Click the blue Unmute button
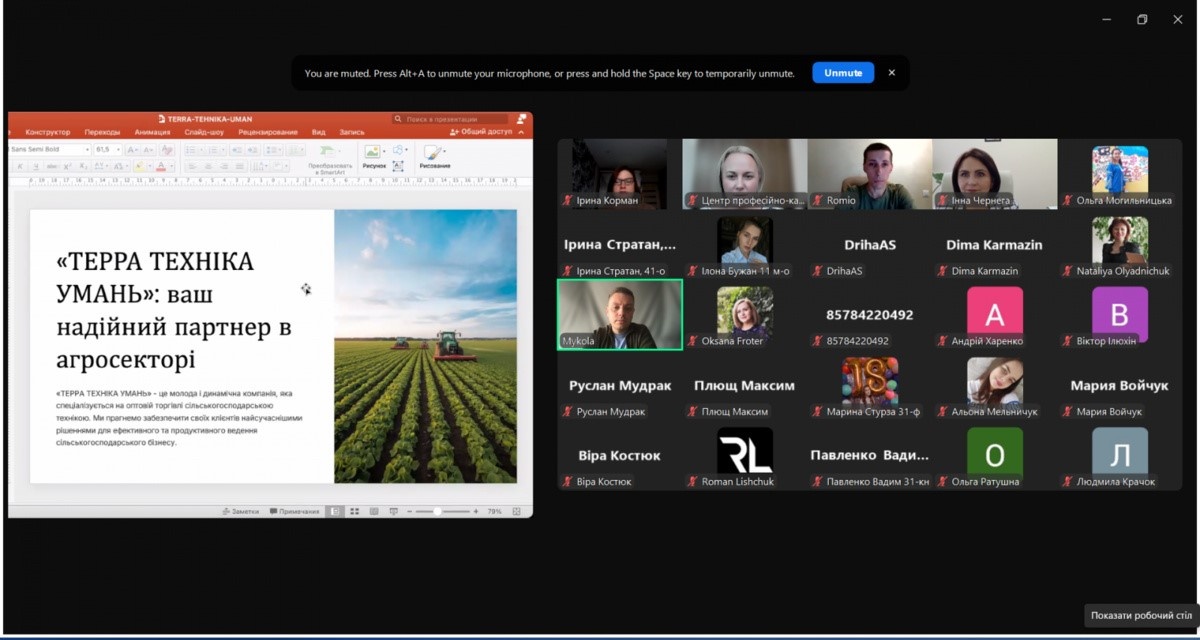Screen dimensions: 1200x640 click(843, 73)
